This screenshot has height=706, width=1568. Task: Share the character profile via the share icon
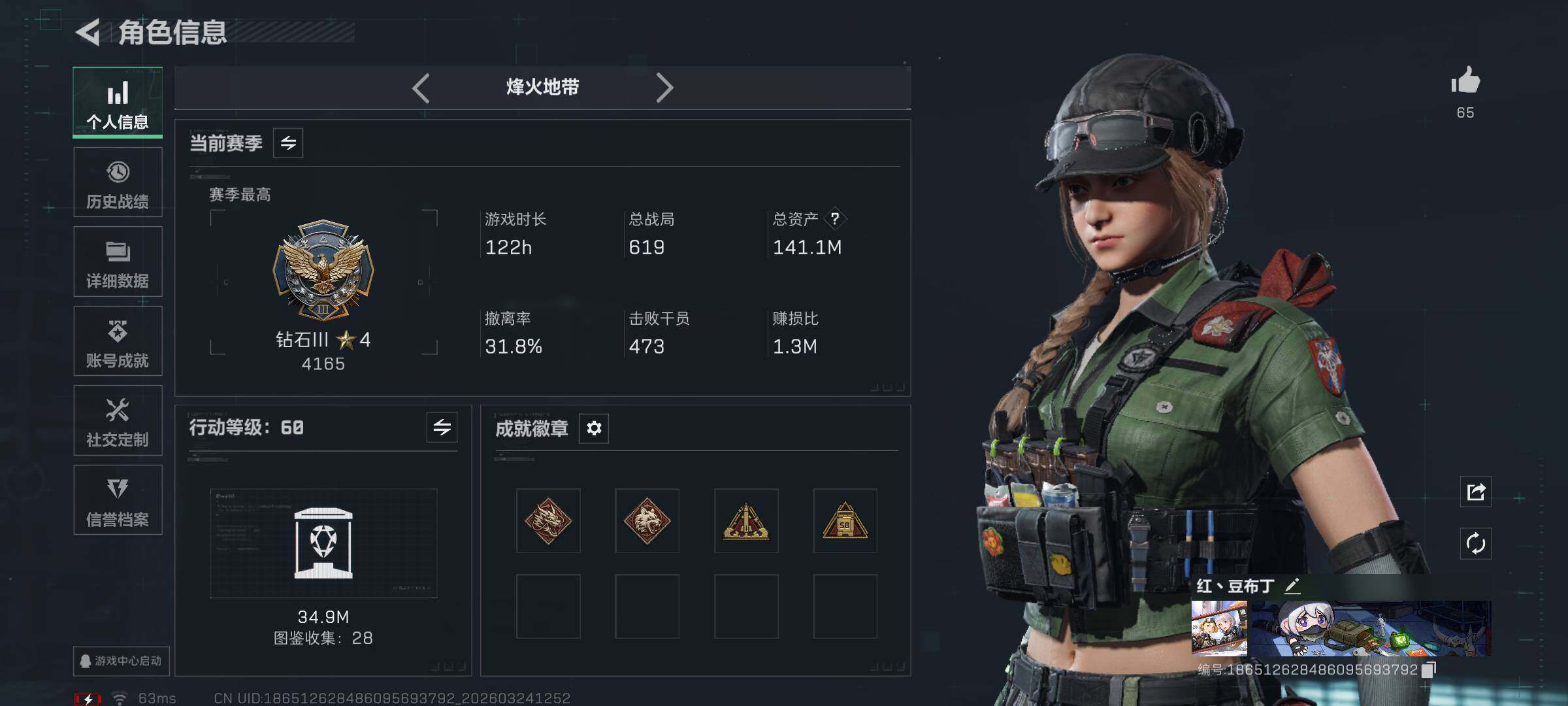tap(1476, 492)
